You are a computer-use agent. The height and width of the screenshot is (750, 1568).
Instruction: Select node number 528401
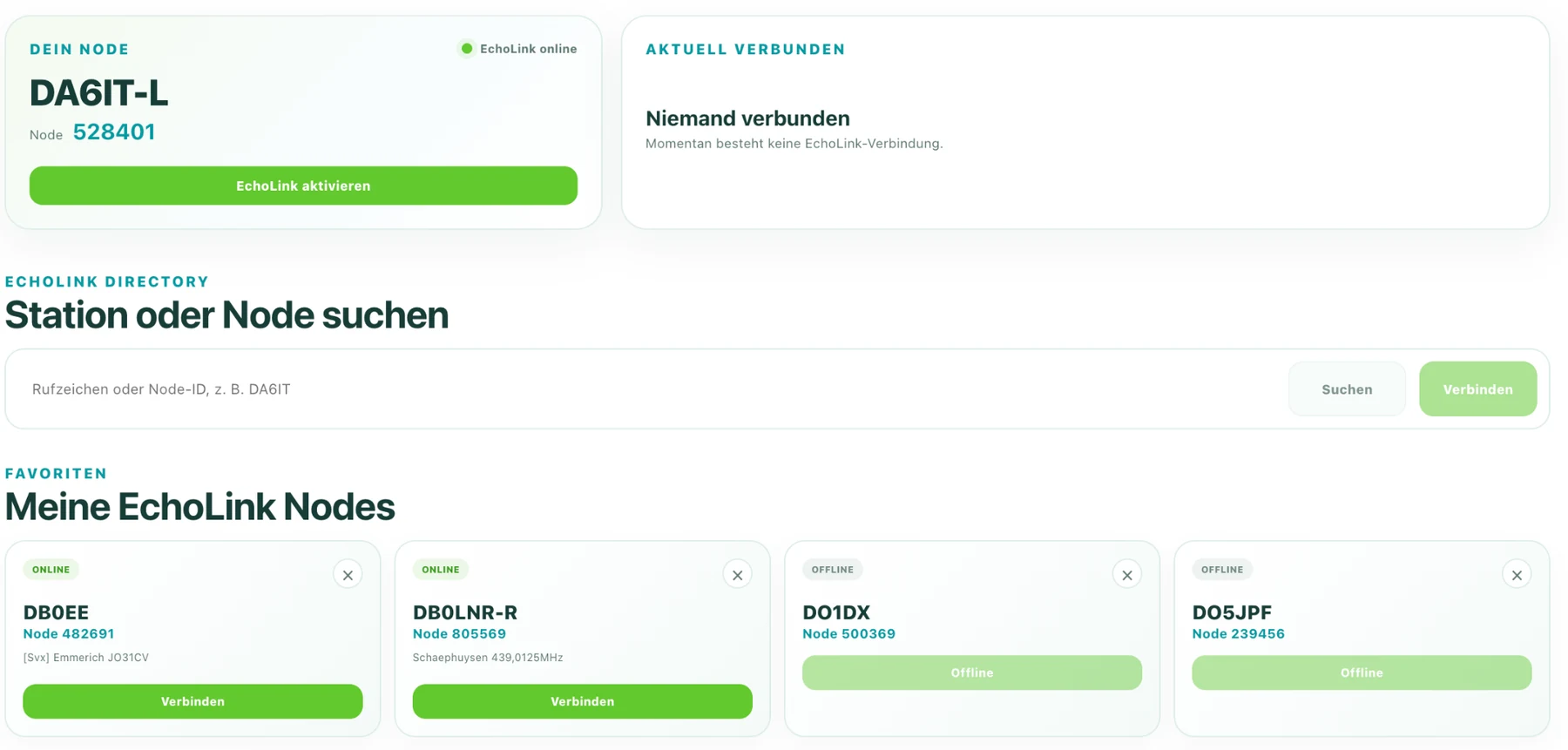pos(114,132)
